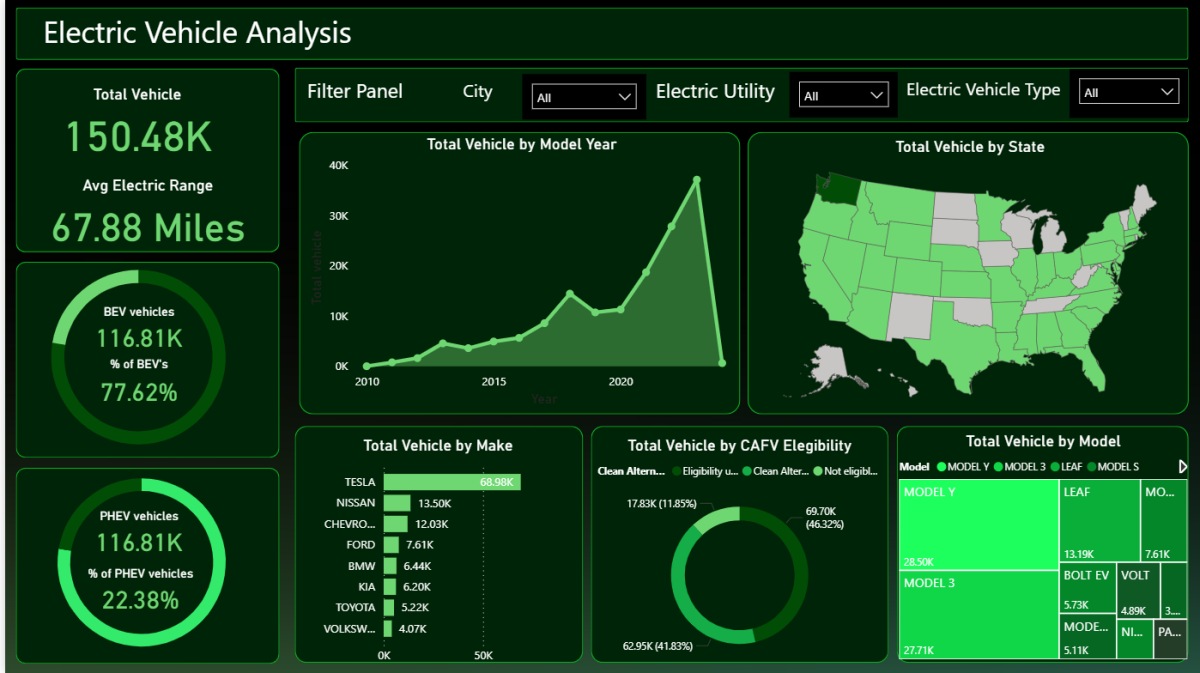Click the BOLT EV treemap tile
This screenshot has width=1200, height=673.
tap(1087, 589)
